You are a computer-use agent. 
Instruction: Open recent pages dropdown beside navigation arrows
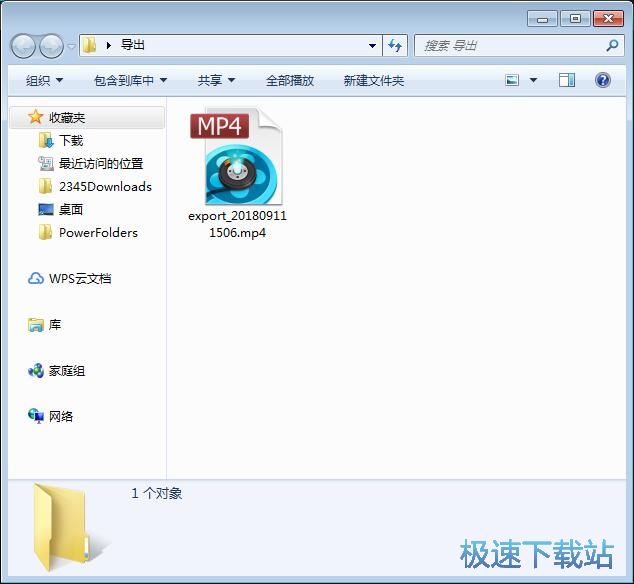tap(71, 46)
